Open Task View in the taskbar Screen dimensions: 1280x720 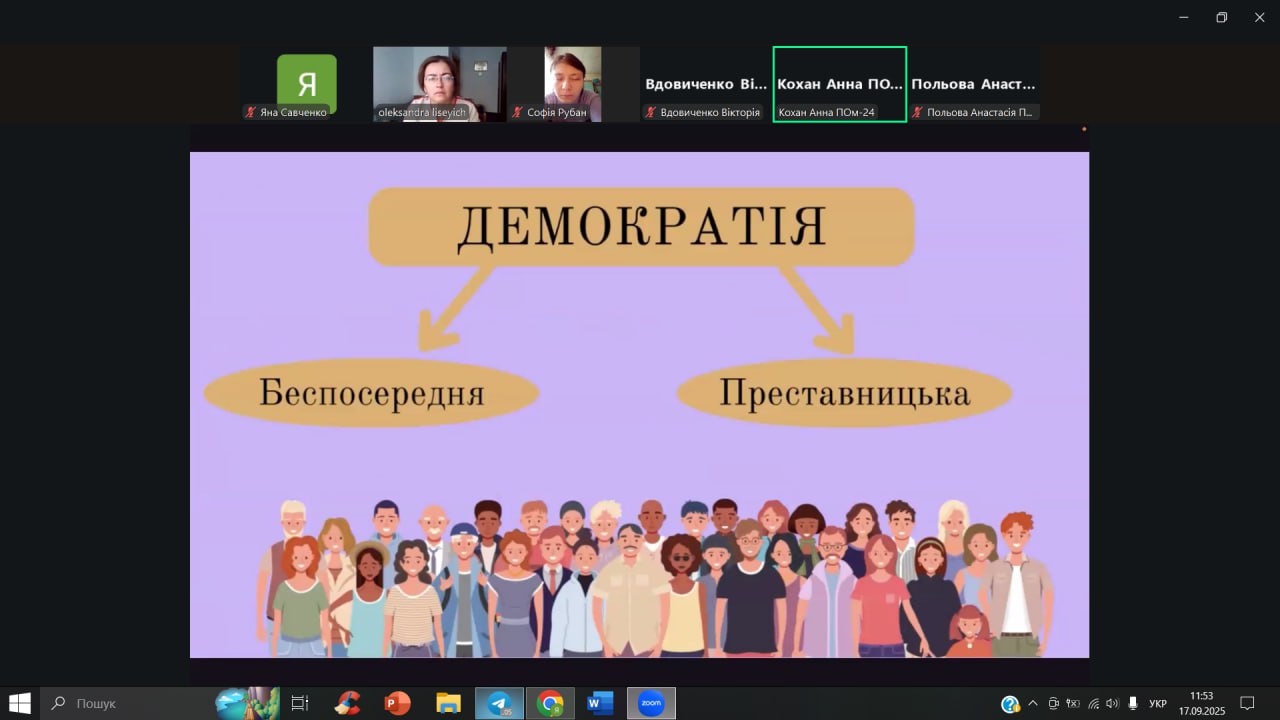(x=298, y=703)
